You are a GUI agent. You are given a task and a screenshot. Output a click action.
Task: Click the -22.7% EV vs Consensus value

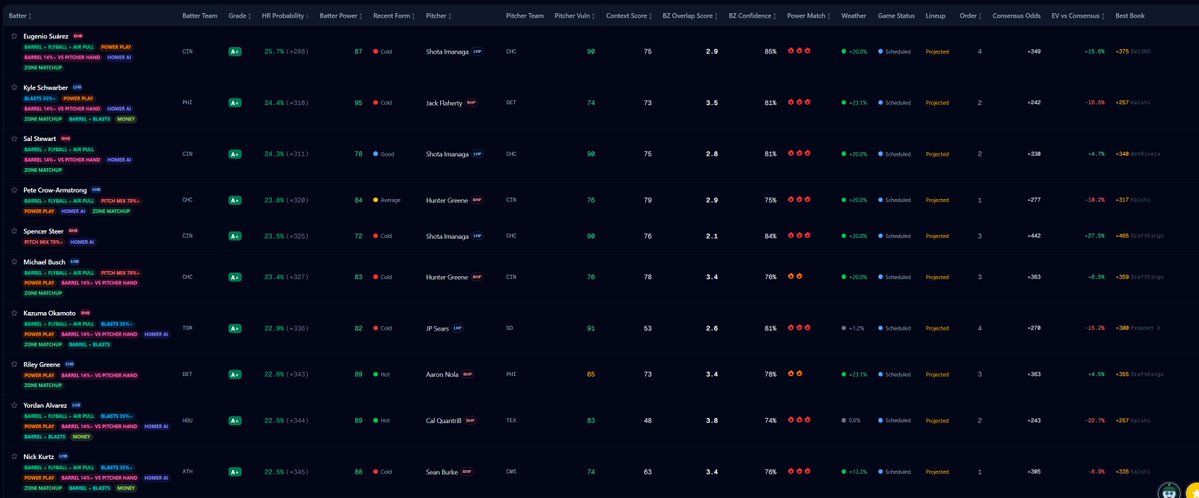click(1093, 420)
